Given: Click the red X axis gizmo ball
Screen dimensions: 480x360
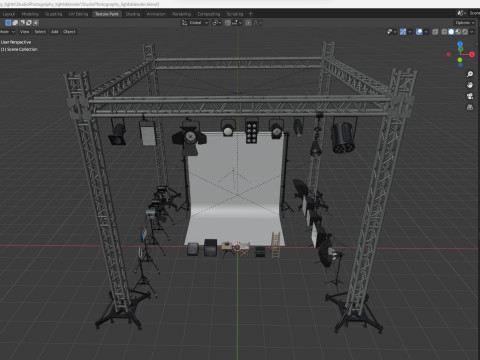Looking at the screenshot, I should [x=472, y=54].
